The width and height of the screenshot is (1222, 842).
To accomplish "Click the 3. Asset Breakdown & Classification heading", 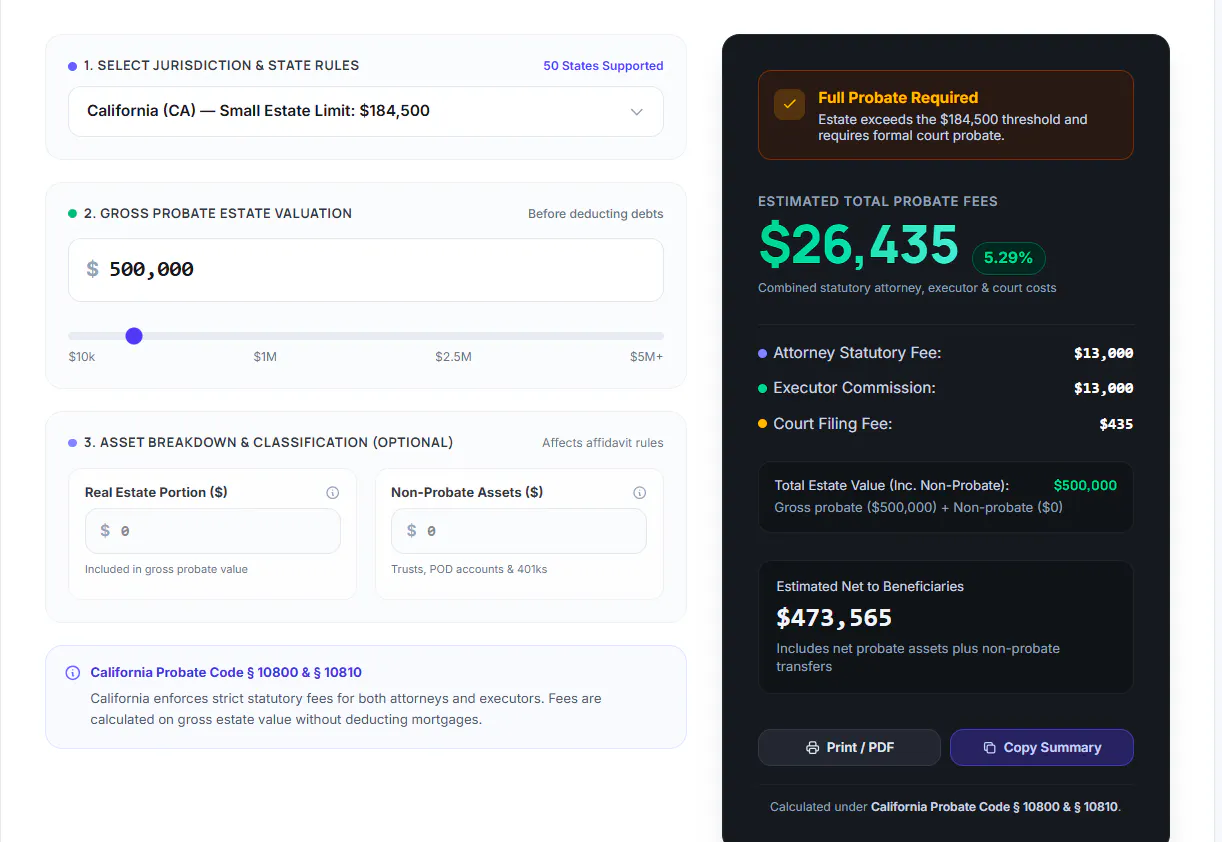I will 268,443.
